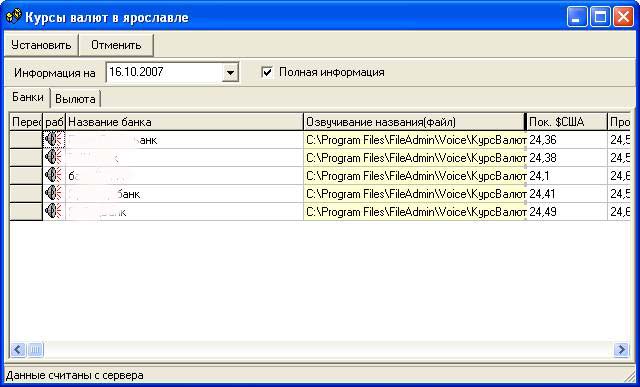Click the Установить button
640x387 pixels.
coord(41,45)
